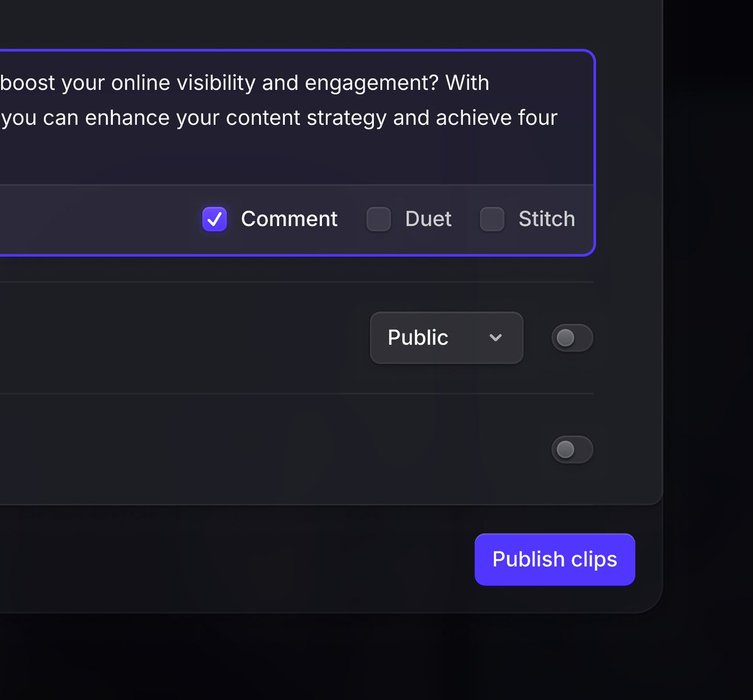
Task: Click the white checkmark in Comment box
Action: pos(214,219)
